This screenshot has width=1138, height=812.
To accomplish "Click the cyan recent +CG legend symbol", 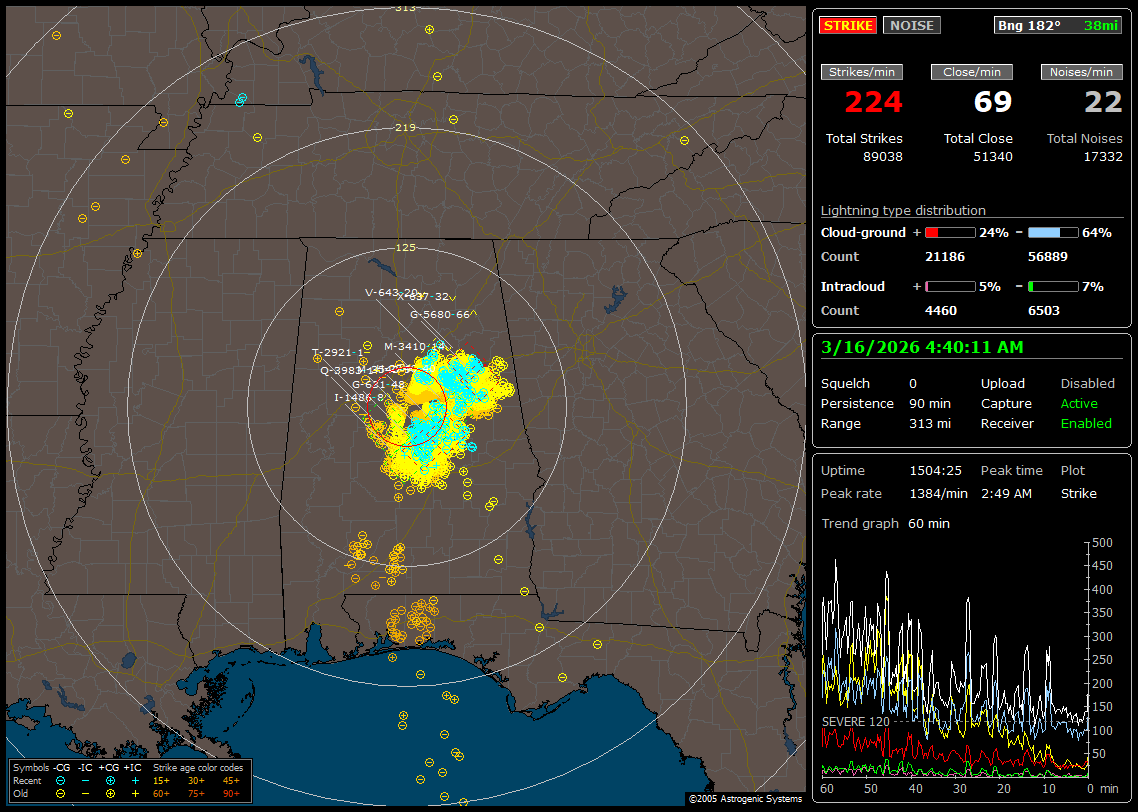I will 110,780.
